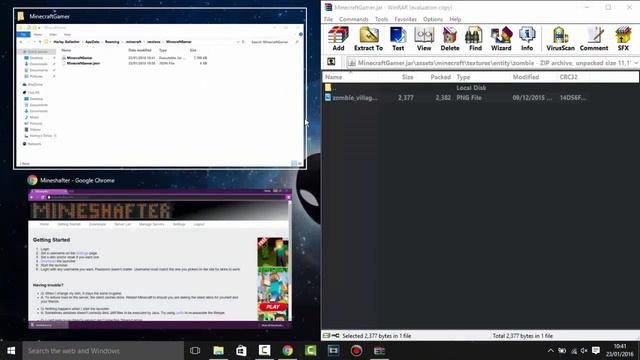Sort WinRAR list by CRC32 column
The image size is (640, 360).
pyautogui.click(x=568, y=77)
